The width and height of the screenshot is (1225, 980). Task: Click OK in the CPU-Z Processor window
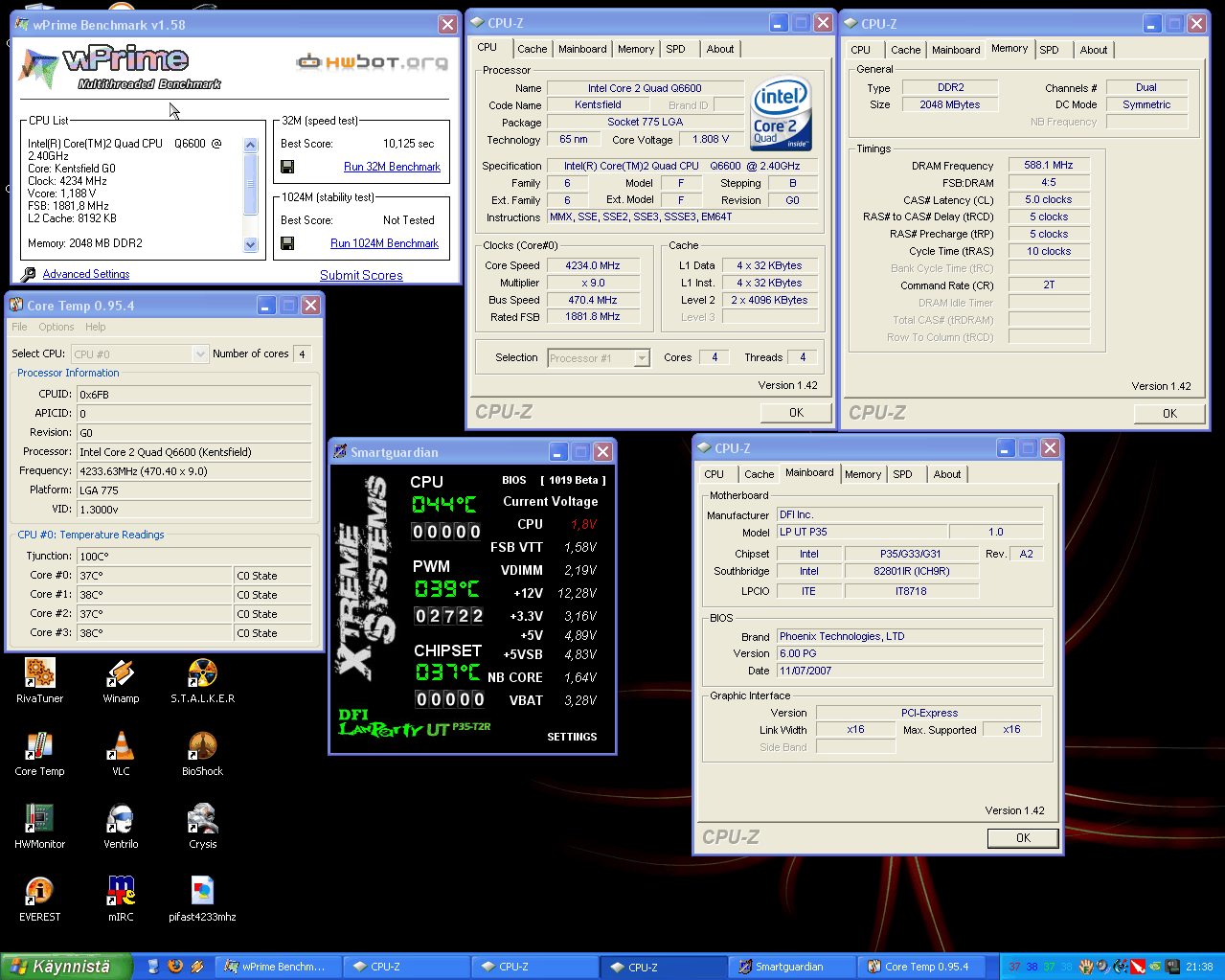pos(797,413)
